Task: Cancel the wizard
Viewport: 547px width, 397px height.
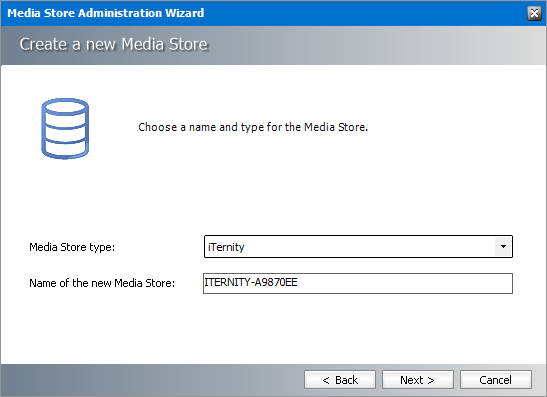Action: pyautogui.click(x=496, y=380)
